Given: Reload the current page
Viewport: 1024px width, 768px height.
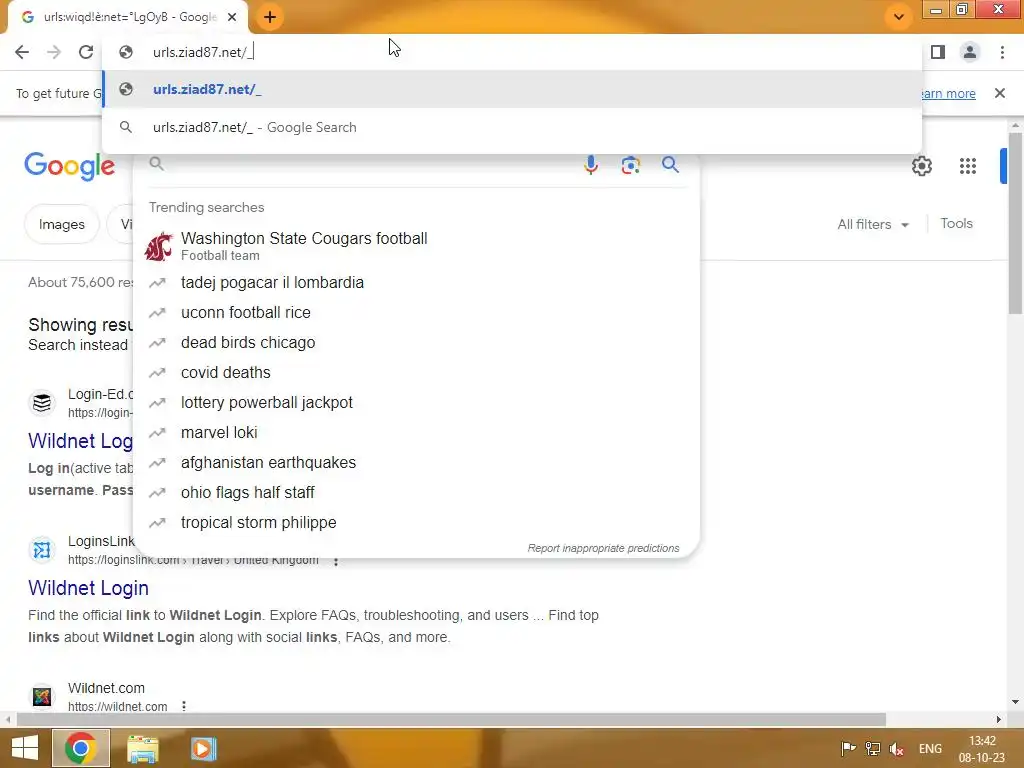Looking at the screenshot, I should coord(86,52).
